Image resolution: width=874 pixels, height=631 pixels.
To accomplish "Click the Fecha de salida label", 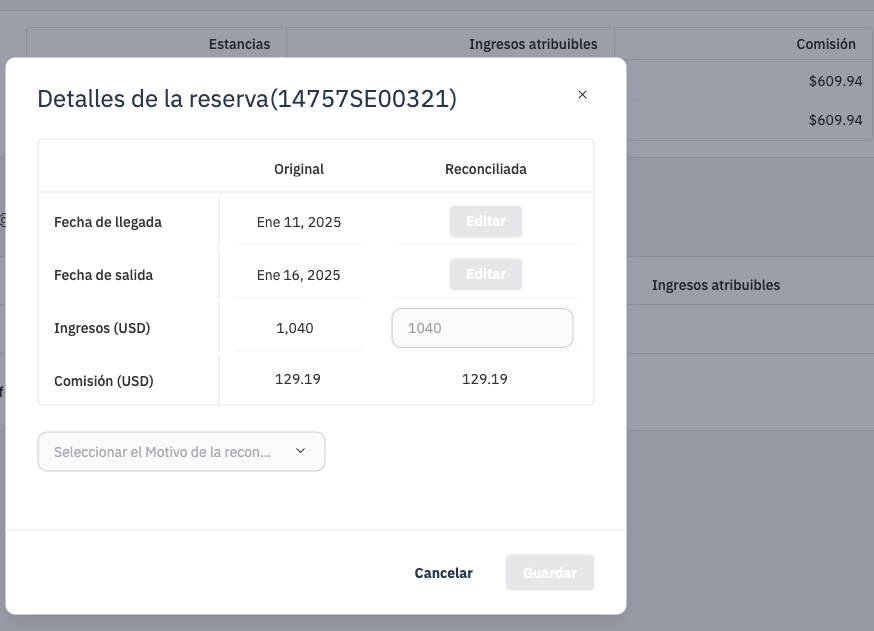I will pos(103,275).
